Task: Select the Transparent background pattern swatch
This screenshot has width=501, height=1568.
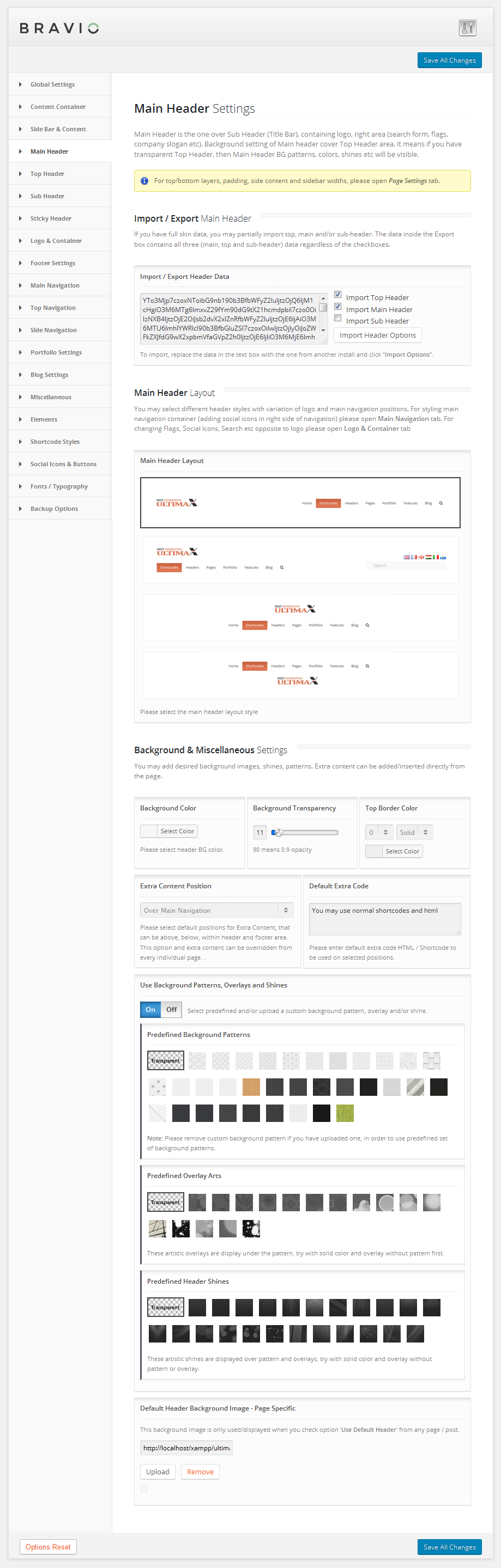Action: click(x=165, y=1060)
